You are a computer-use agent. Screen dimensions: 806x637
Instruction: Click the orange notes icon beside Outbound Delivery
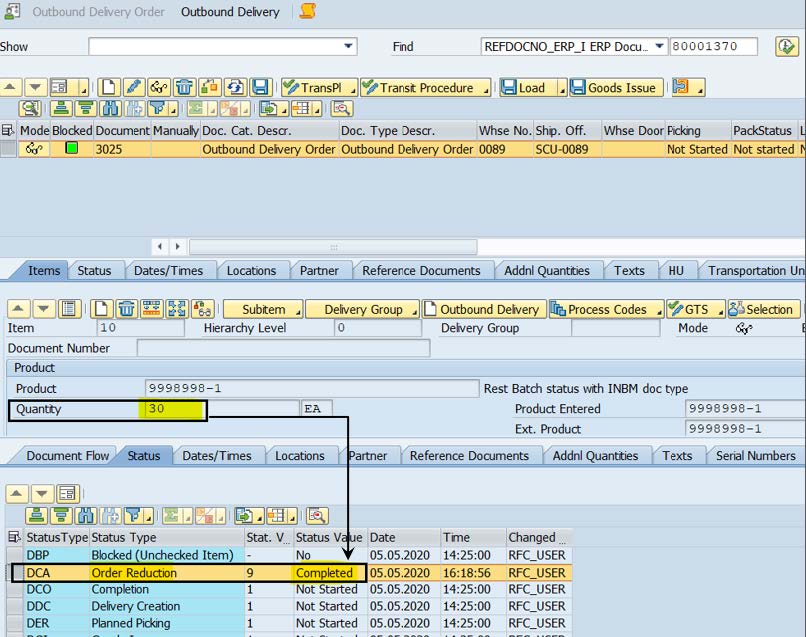coord(308,12)
